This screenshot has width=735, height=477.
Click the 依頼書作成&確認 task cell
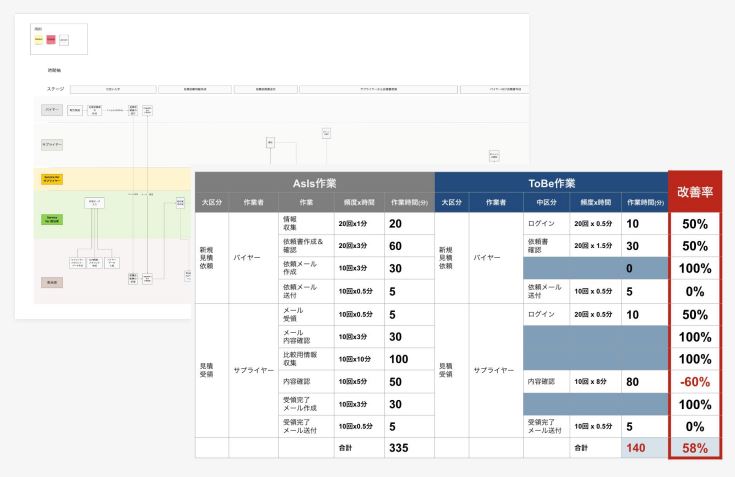(306, 246)
